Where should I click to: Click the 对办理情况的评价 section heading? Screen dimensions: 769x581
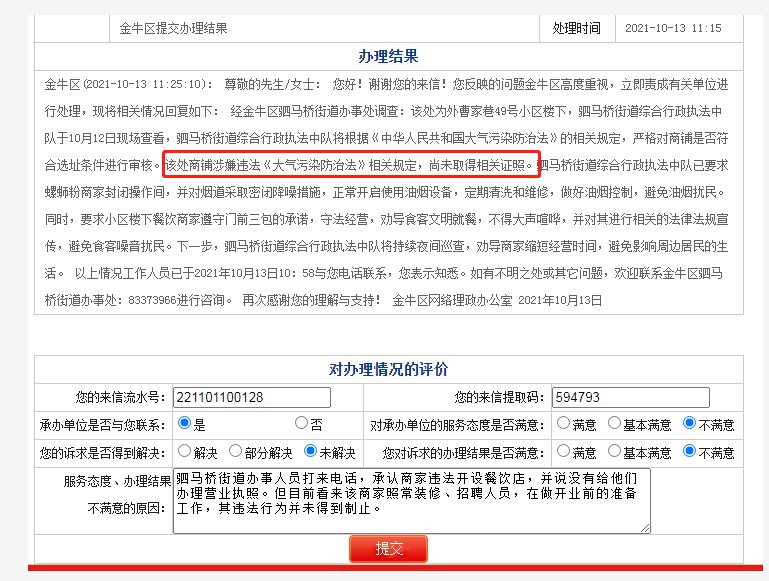(388, 369)
